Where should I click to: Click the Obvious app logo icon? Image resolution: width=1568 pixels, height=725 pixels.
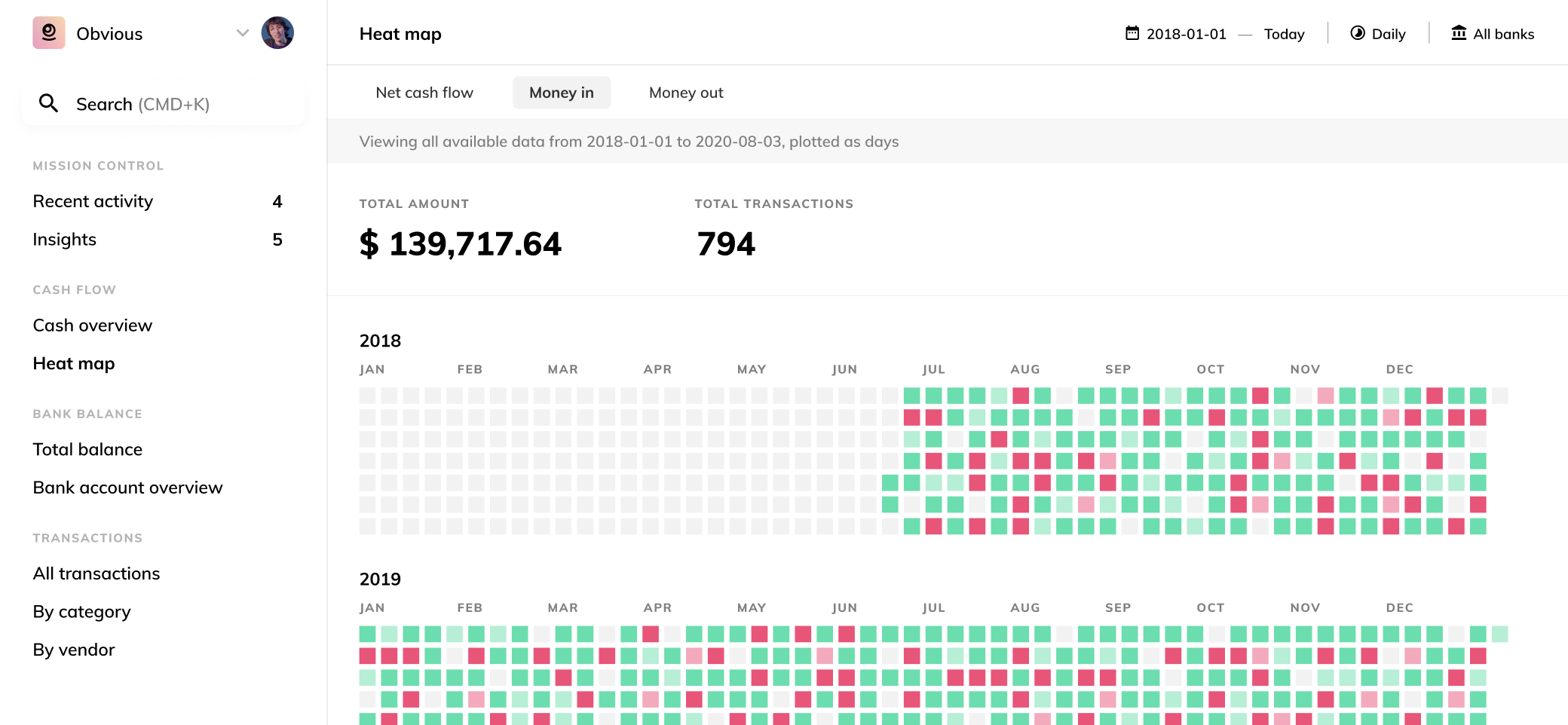click(49, 33)
